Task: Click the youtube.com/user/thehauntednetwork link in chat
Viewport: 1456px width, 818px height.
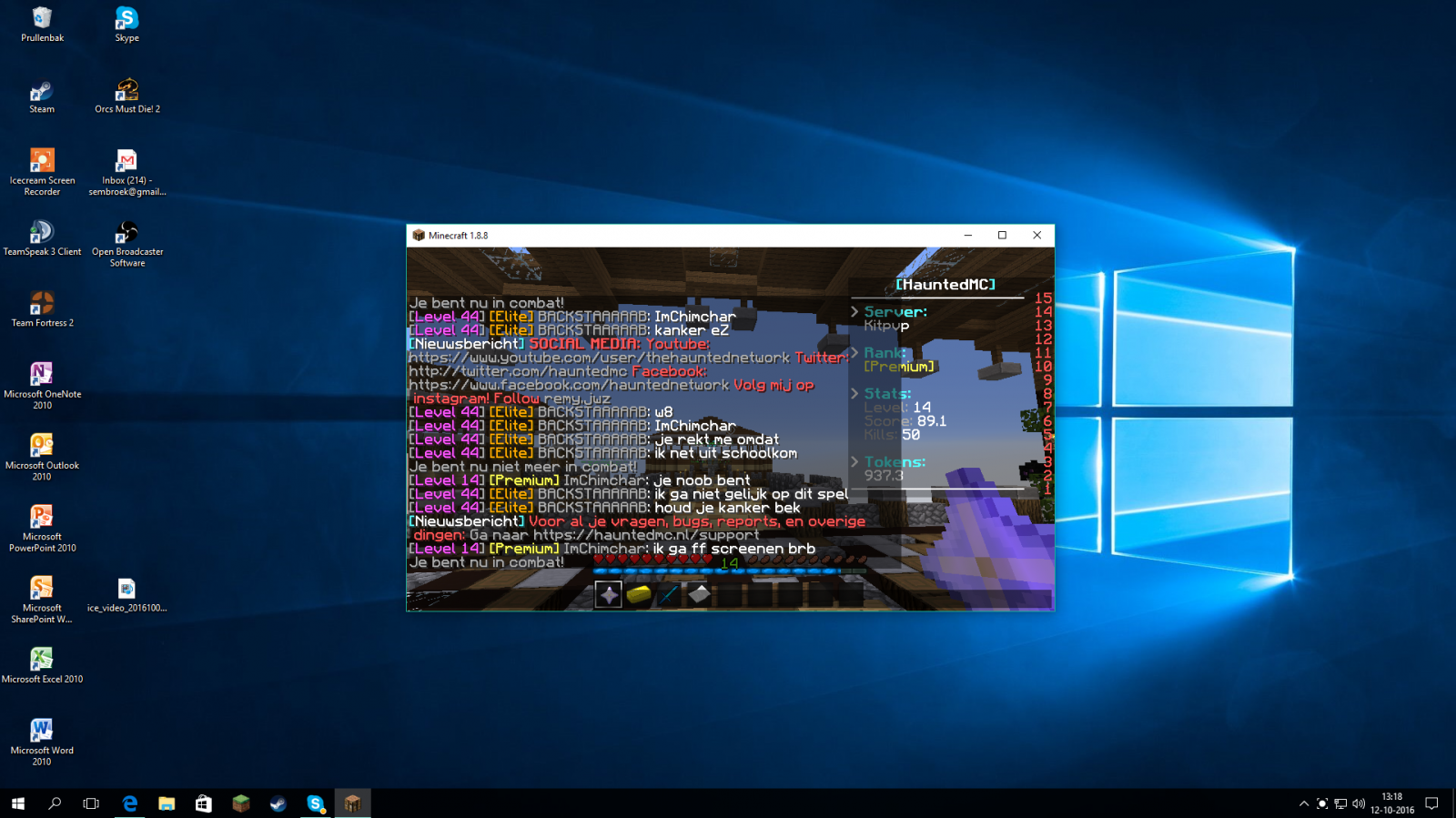Action: (x=599, y=358)
